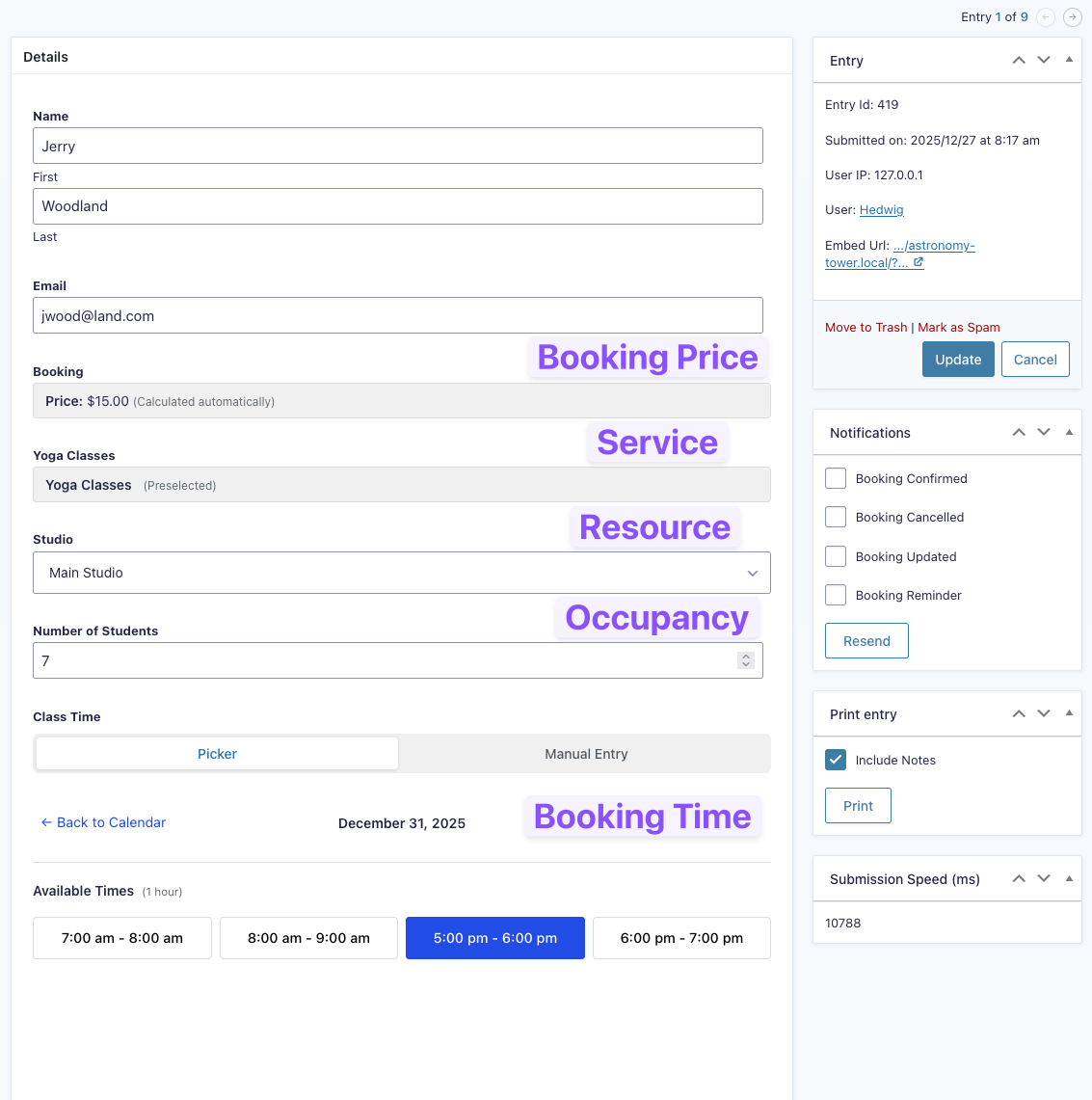Click external link icon beside Embed Url

tap(919, 262)
